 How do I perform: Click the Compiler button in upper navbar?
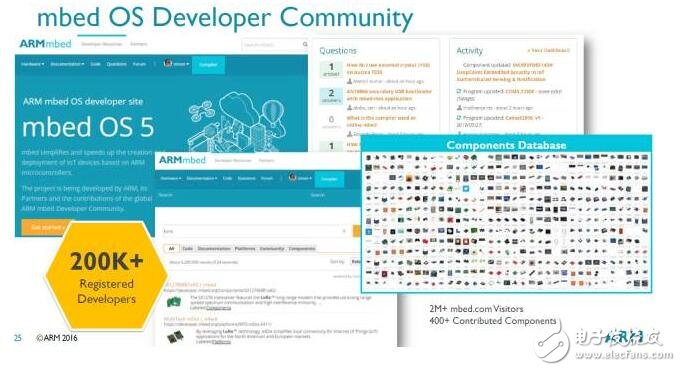208,64
